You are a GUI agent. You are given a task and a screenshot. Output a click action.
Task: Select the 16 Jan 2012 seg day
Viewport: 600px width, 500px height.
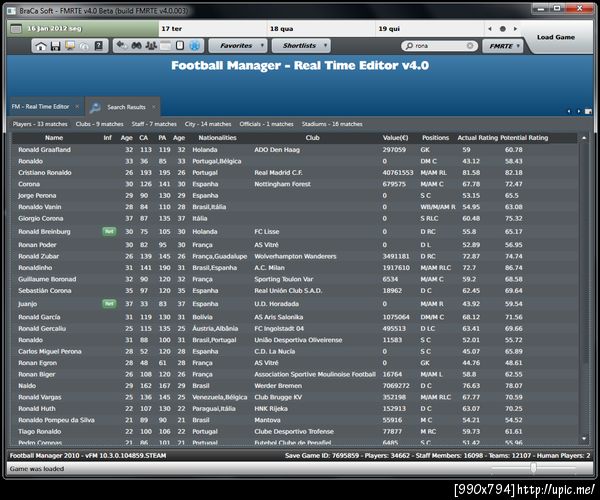(82, 29)
